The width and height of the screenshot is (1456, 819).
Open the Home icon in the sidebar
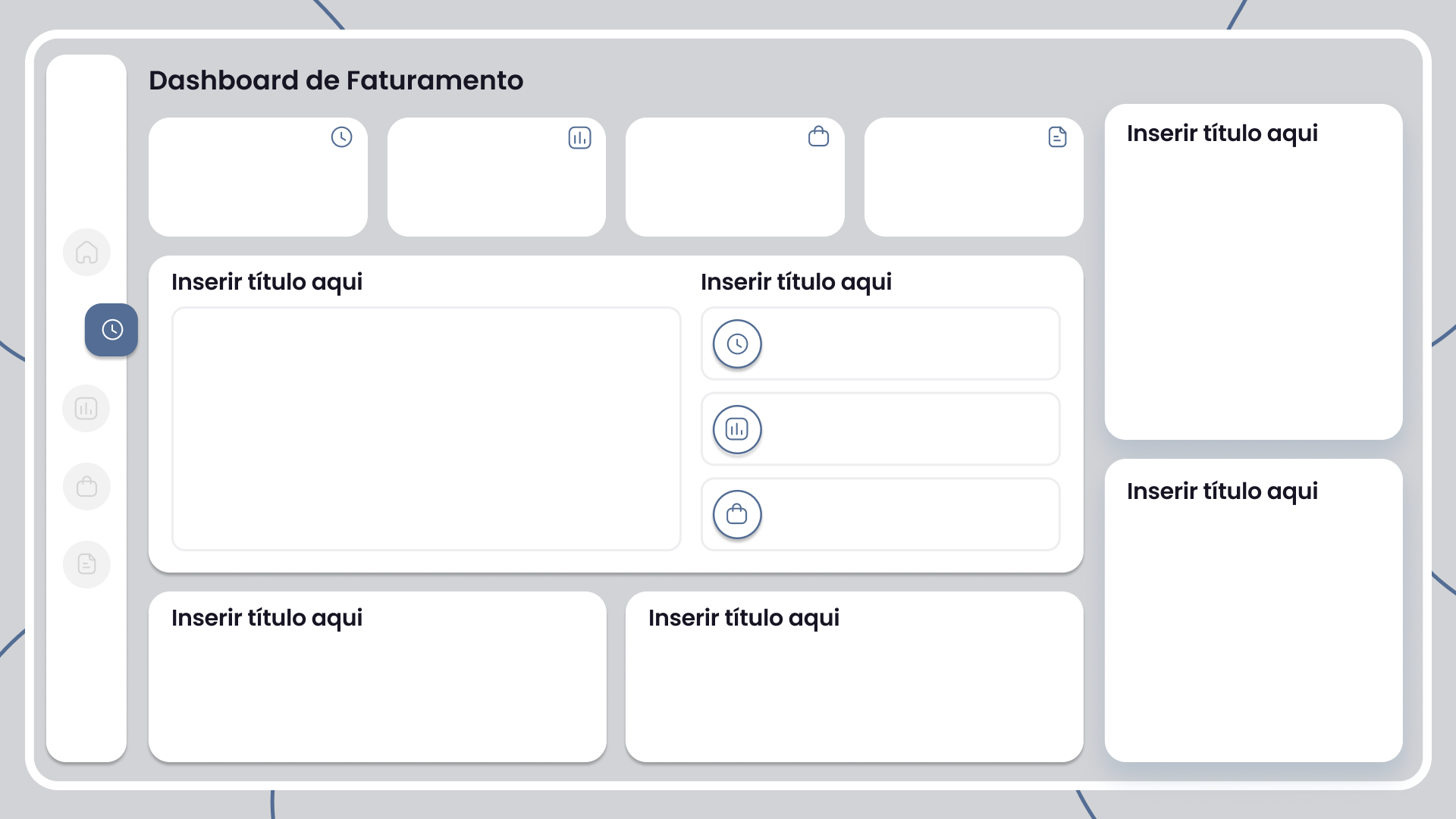(86, 253)
